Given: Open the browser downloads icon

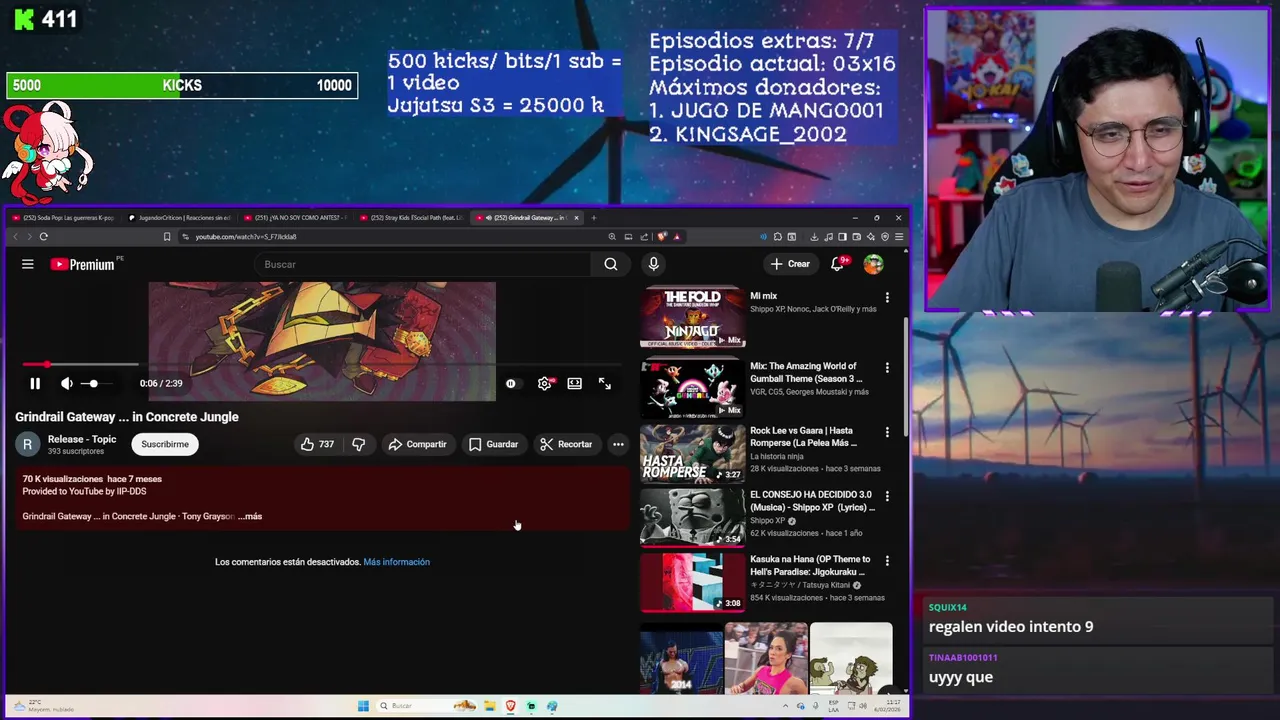Looking at the screenshot, I should pos(814,237).
